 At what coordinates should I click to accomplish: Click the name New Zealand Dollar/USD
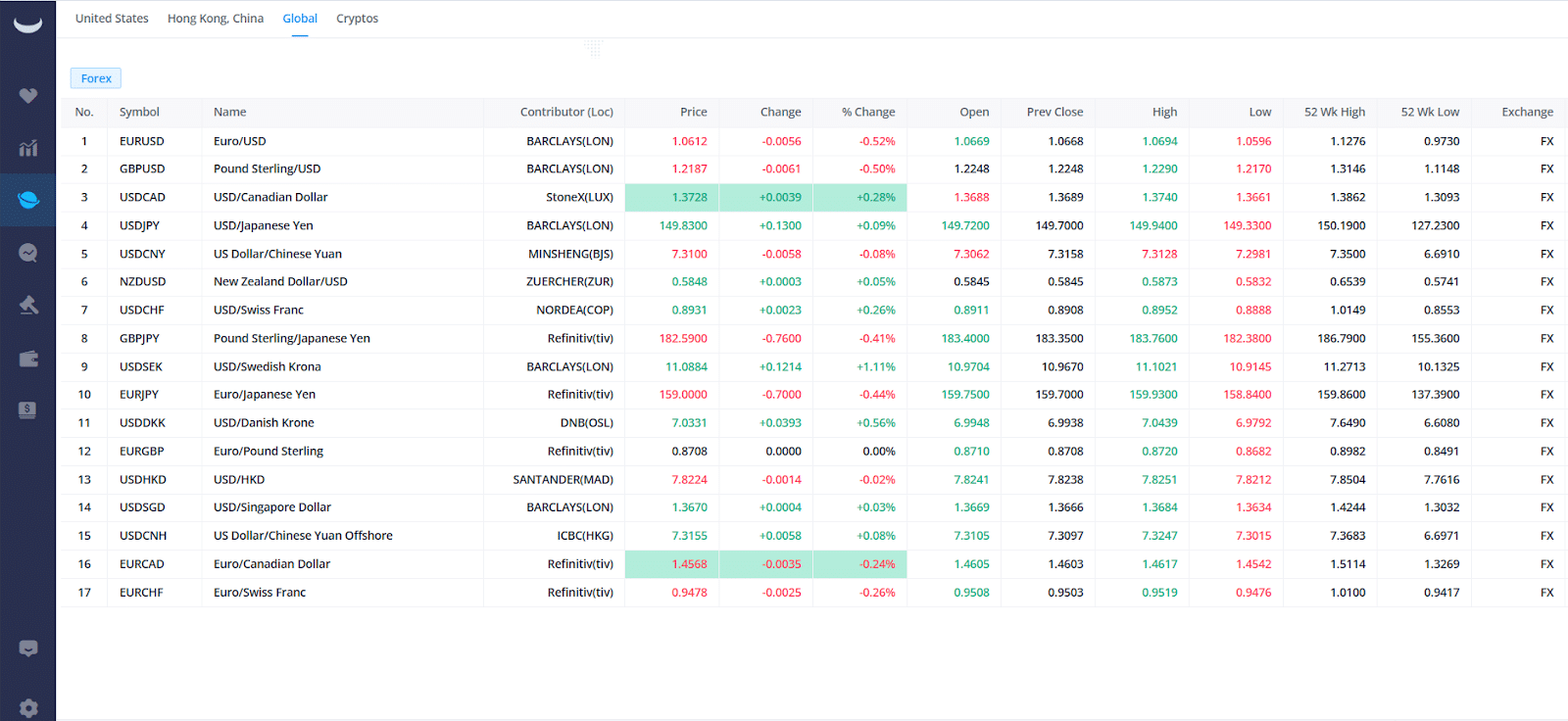click(x=280, y=282)
